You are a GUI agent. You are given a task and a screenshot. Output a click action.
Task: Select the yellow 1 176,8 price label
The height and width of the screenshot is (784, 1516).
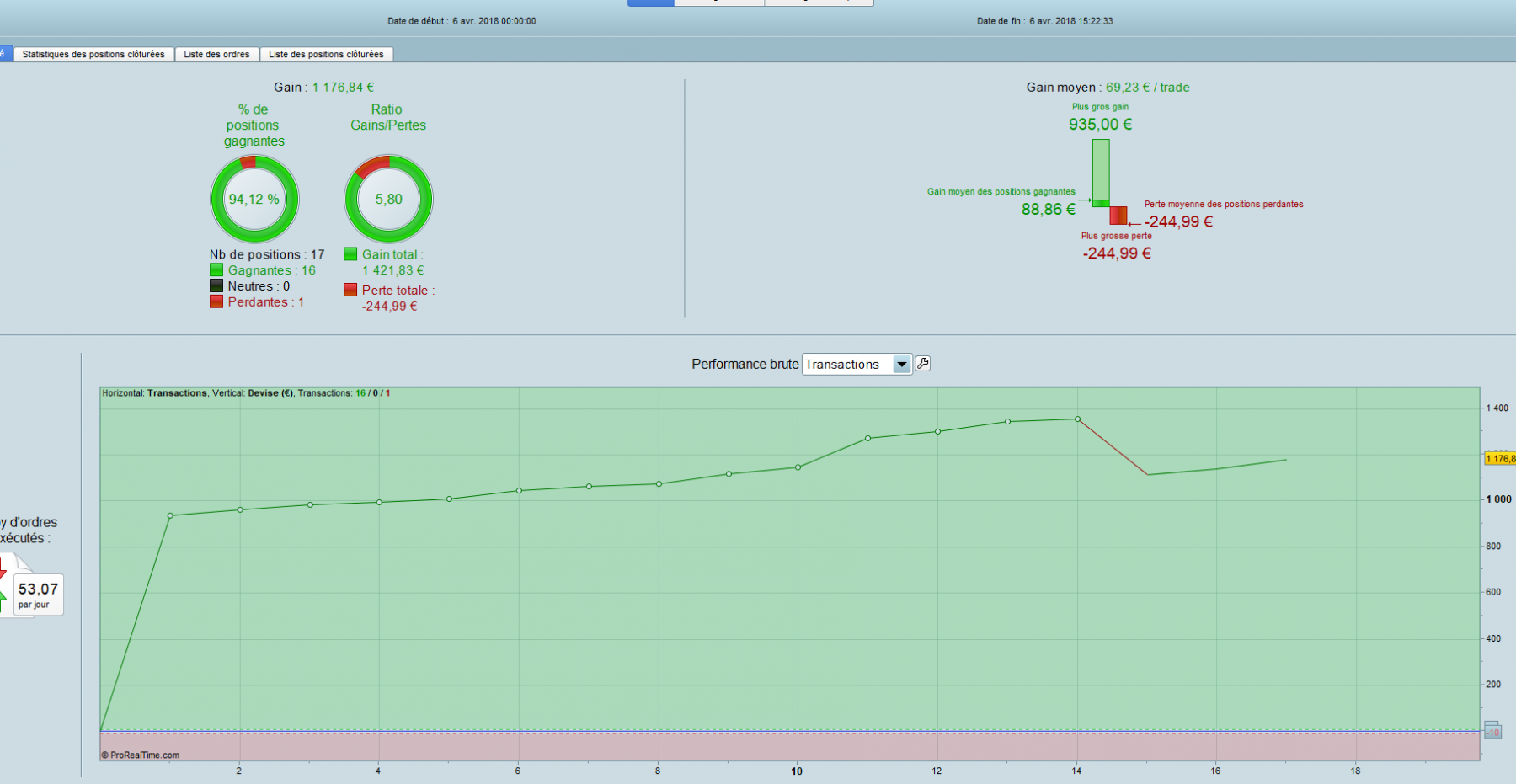(x=1500, y=459)
